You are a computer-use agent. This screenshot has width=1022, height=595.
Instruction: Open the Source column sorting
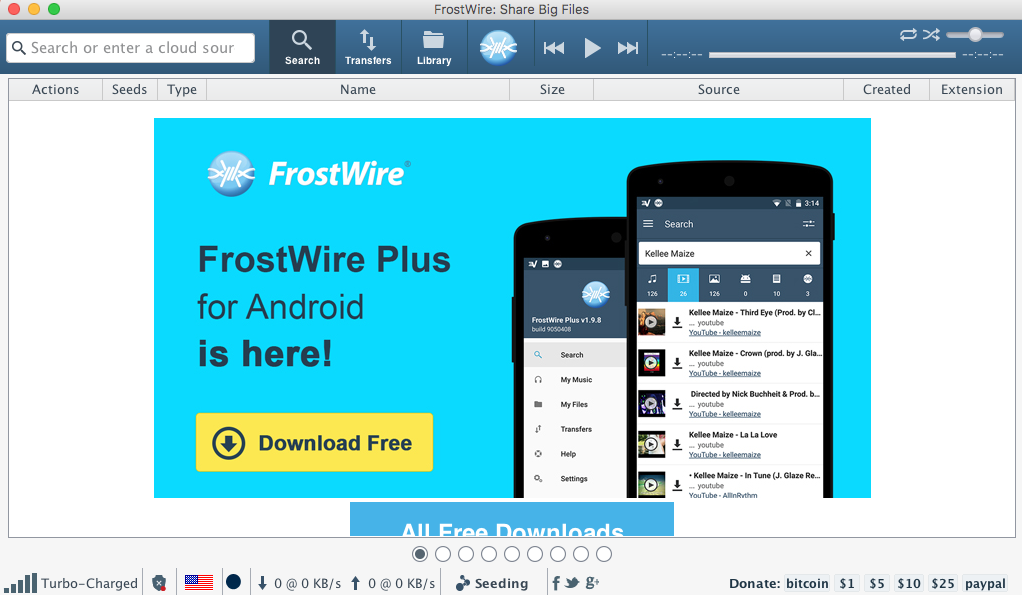[x=718, y=89]
